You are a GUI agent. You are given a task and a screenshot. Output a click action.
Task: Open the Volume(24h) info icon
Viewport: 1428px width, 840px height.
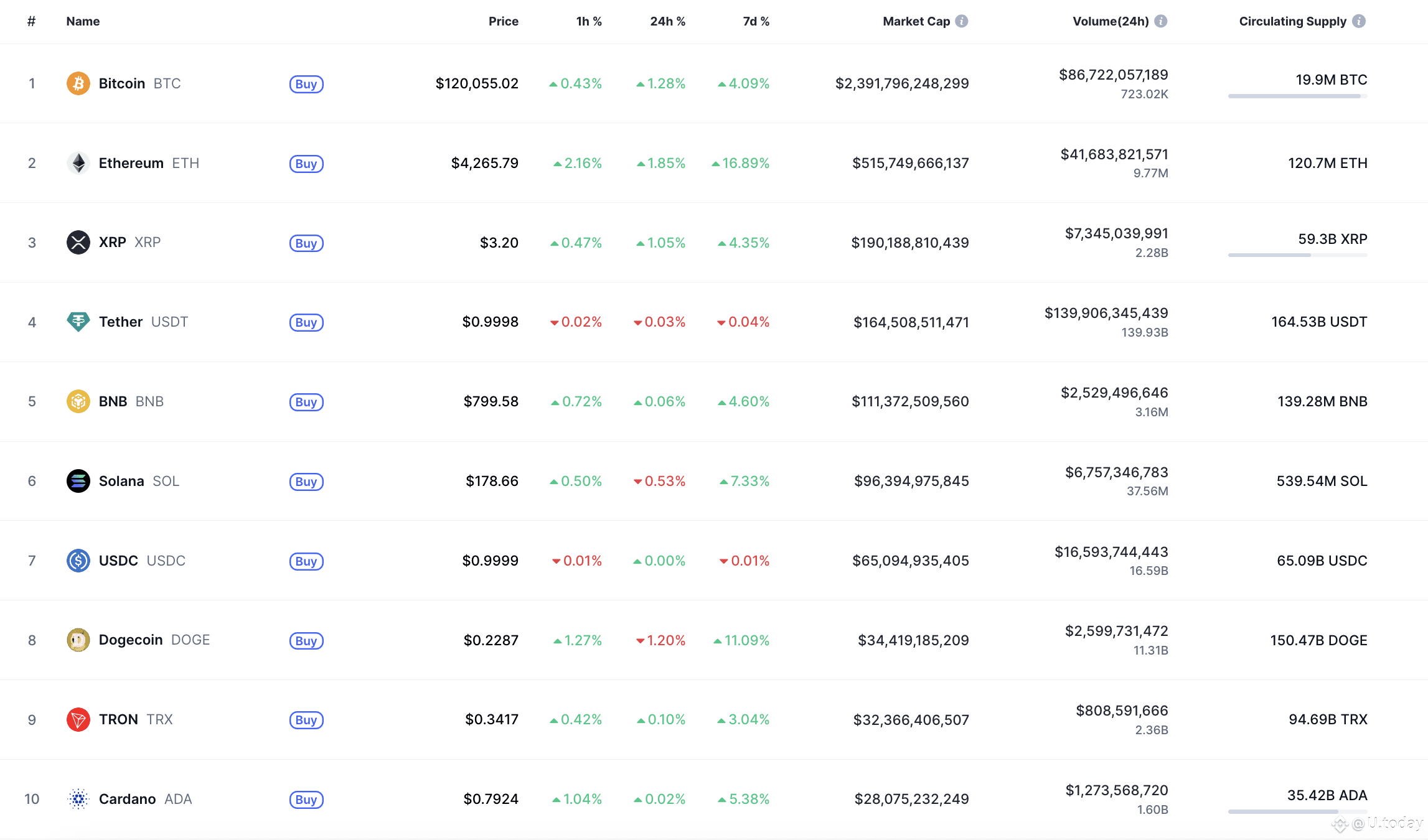pyautogui.click(x=1161, y=21)
